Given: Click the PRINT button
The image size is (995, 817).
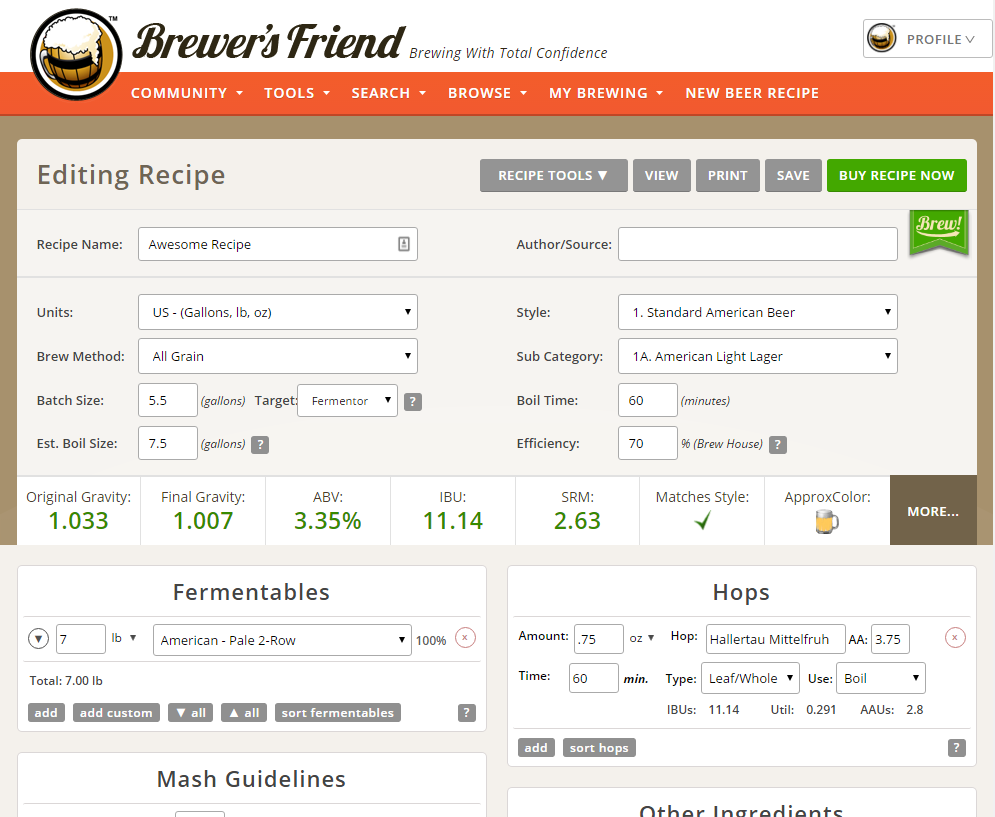Looking at the screenshot, I should pyautogui.click(x=727, y=175).
